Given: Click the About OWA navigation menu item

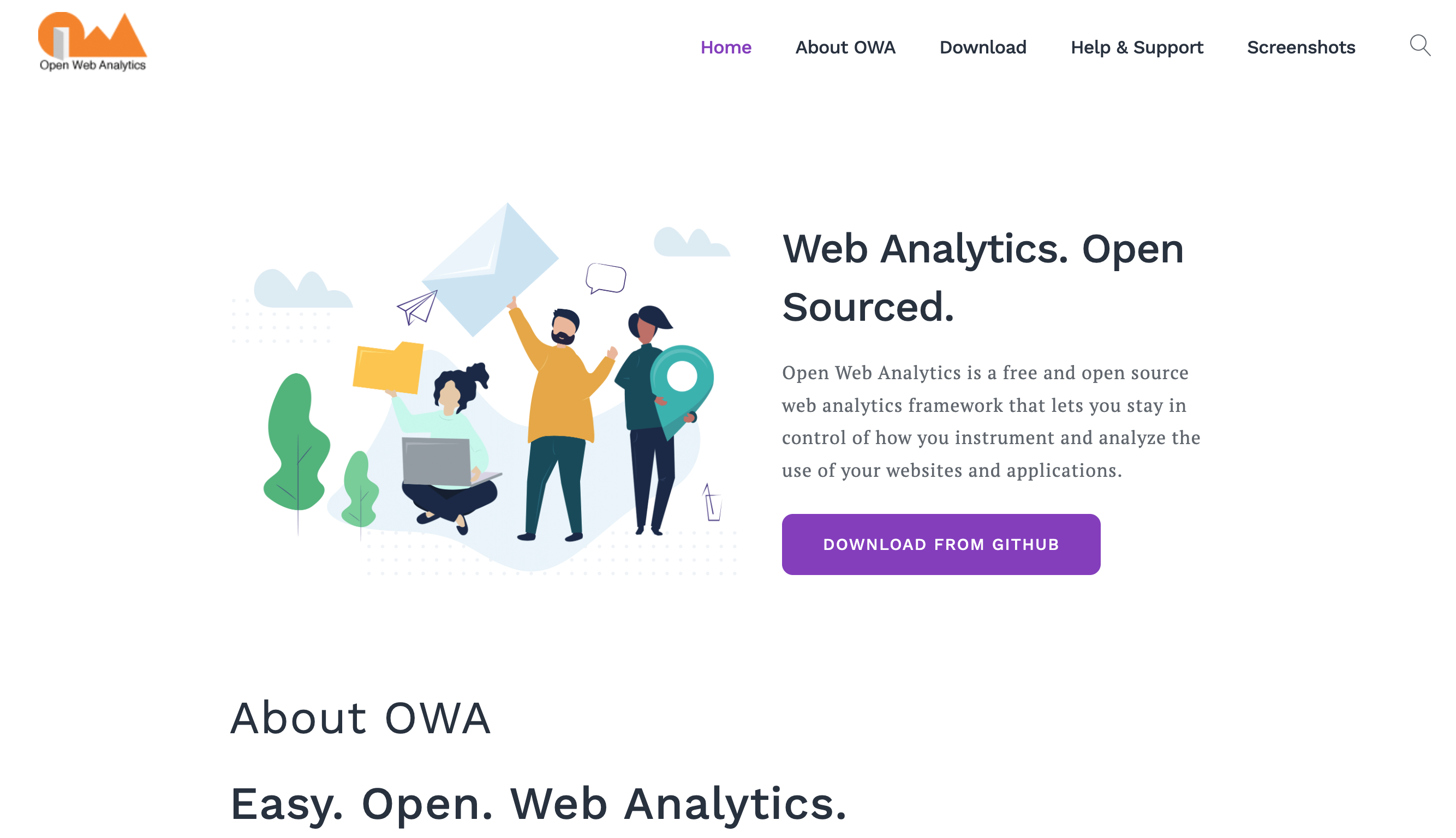Looking at the screenshot, I should click(x=845, y=47).
